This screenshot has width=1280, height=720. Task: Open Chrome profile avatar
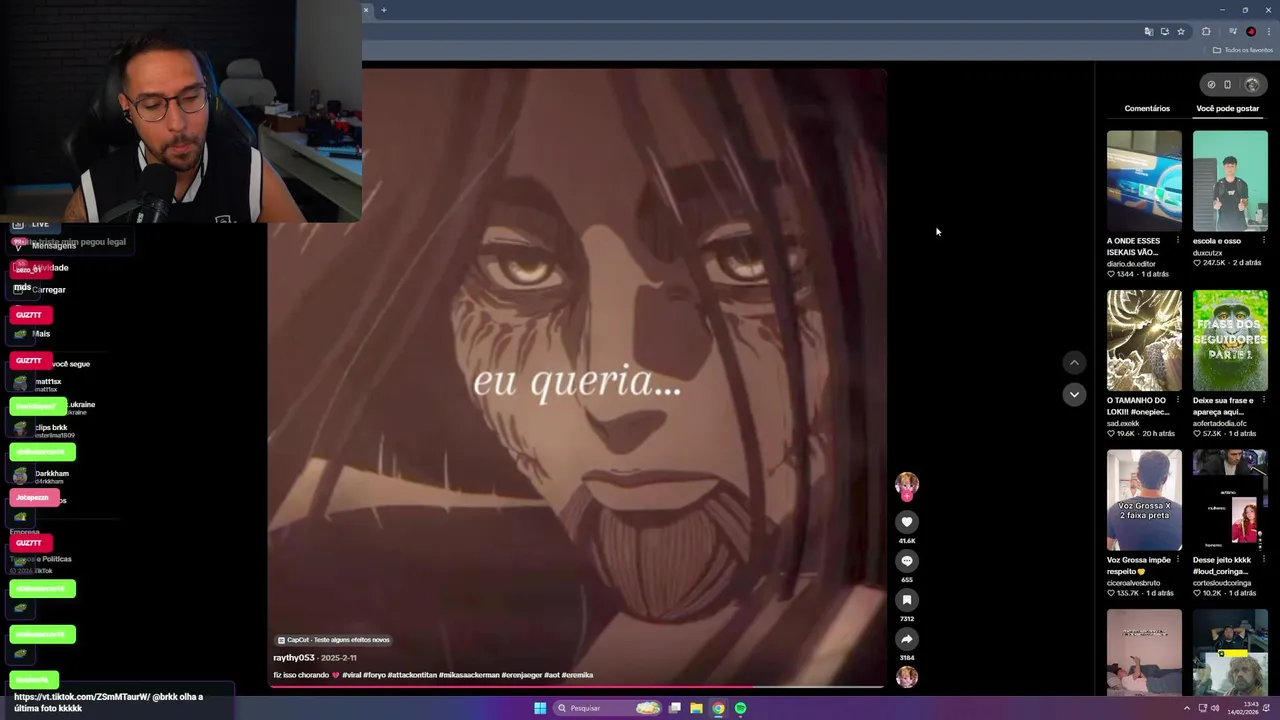pyautogui.click(x=1251, y=32)
